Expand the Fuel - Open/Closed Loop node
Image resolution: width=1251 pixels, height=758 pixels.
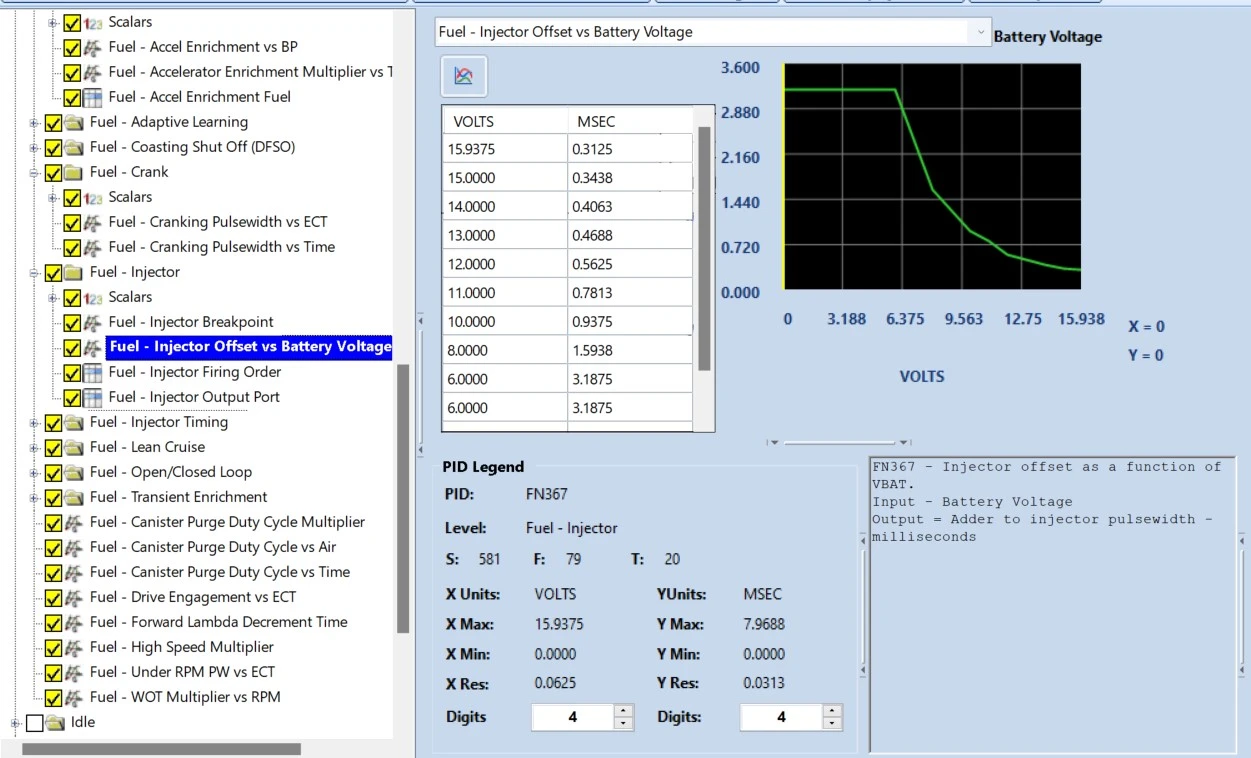coord(34,472)
